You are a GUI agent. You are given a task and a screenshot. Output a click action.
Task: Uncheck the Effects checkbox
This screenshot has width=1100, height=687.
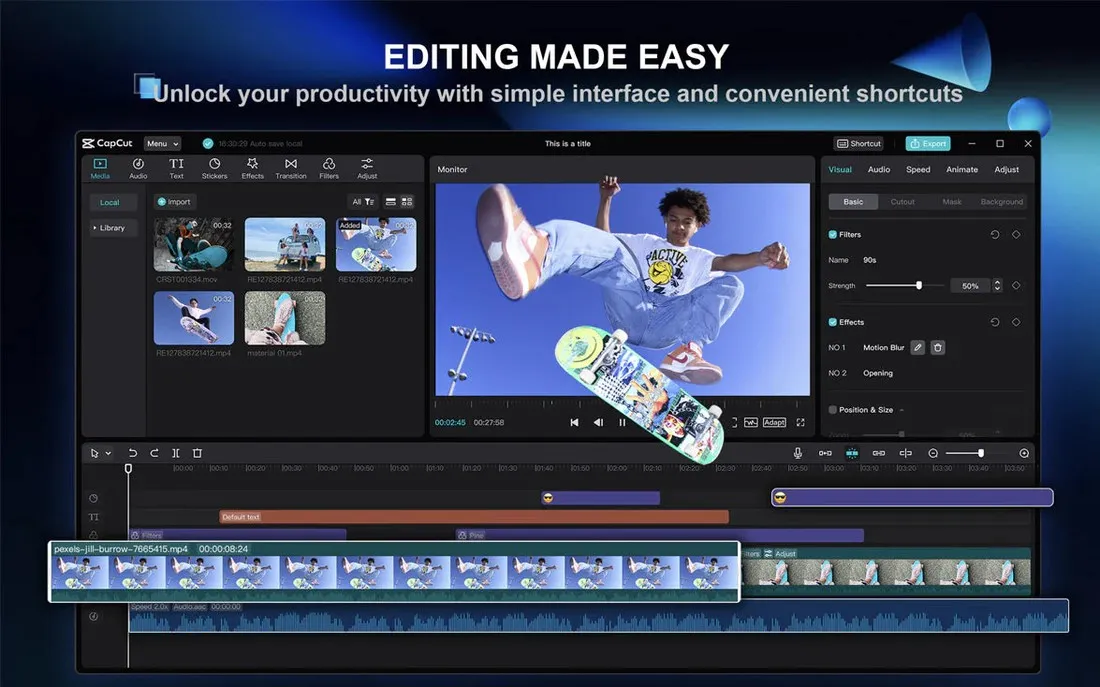[833, 322]
